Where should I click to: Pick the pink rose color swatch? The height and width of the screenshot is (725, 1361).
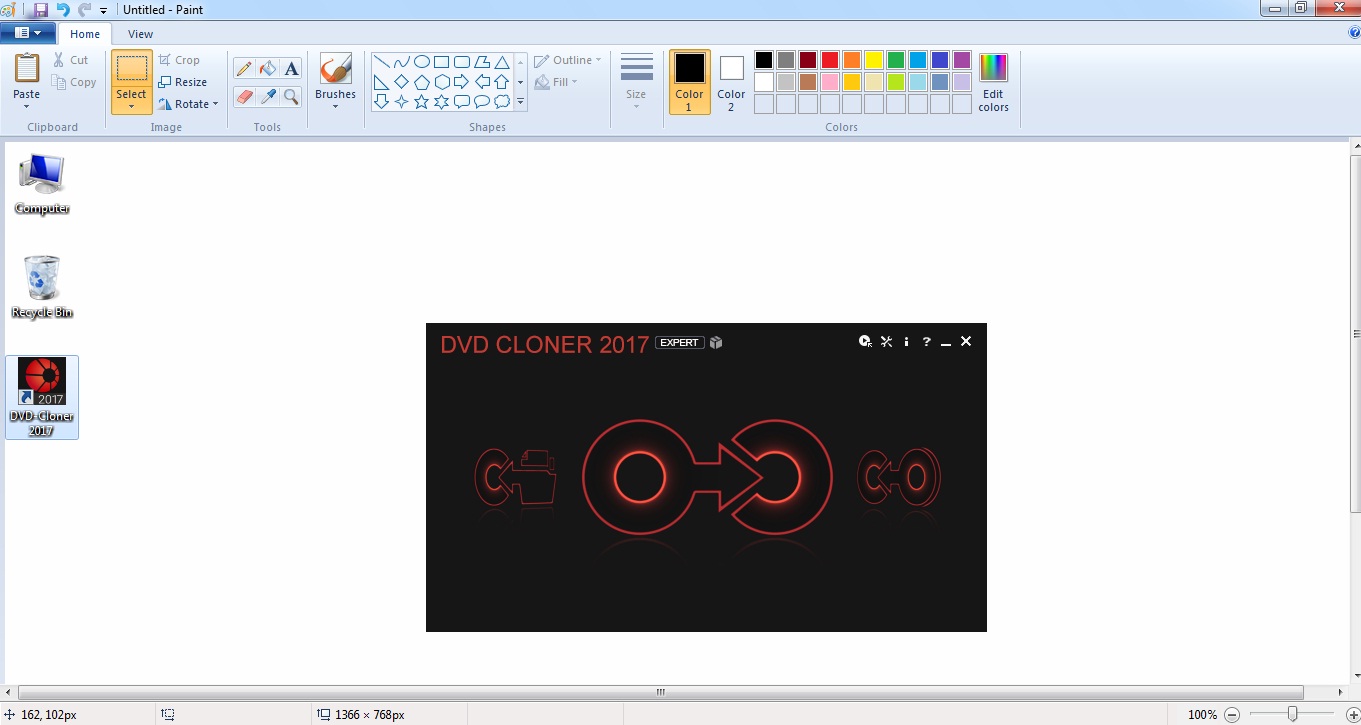click(x=830, y=82)
